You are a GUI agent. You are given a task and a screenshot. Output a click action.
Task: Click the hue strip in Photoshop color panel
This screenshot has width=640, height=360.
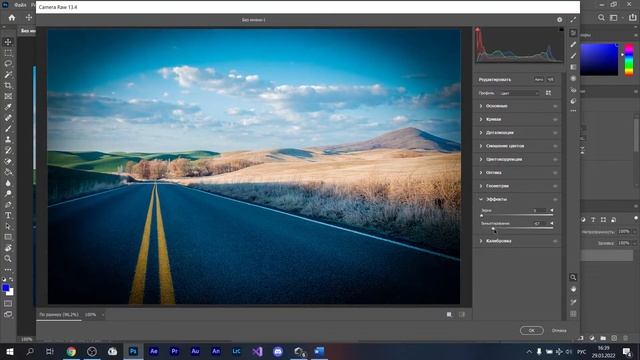click(629, 60)
